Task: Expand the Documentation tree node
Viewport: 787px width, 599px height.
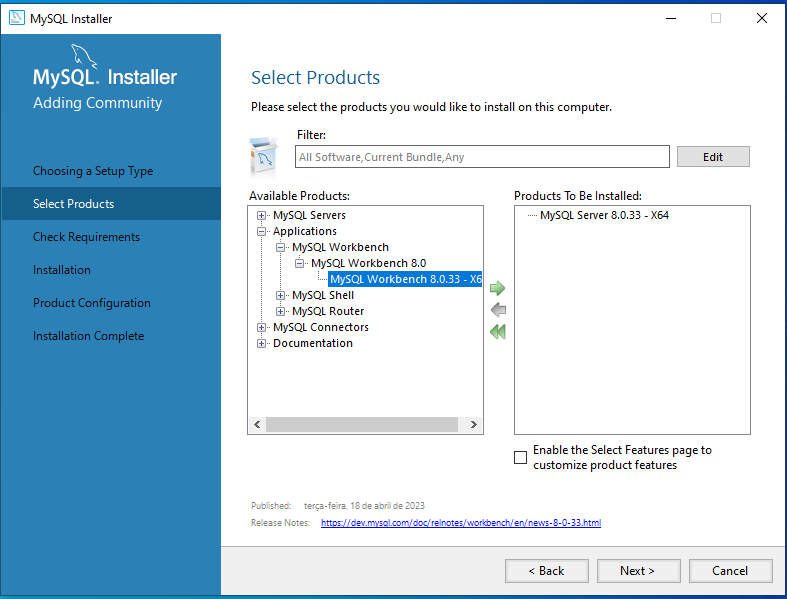Action: pyautogui.click(x=262, y=343)
